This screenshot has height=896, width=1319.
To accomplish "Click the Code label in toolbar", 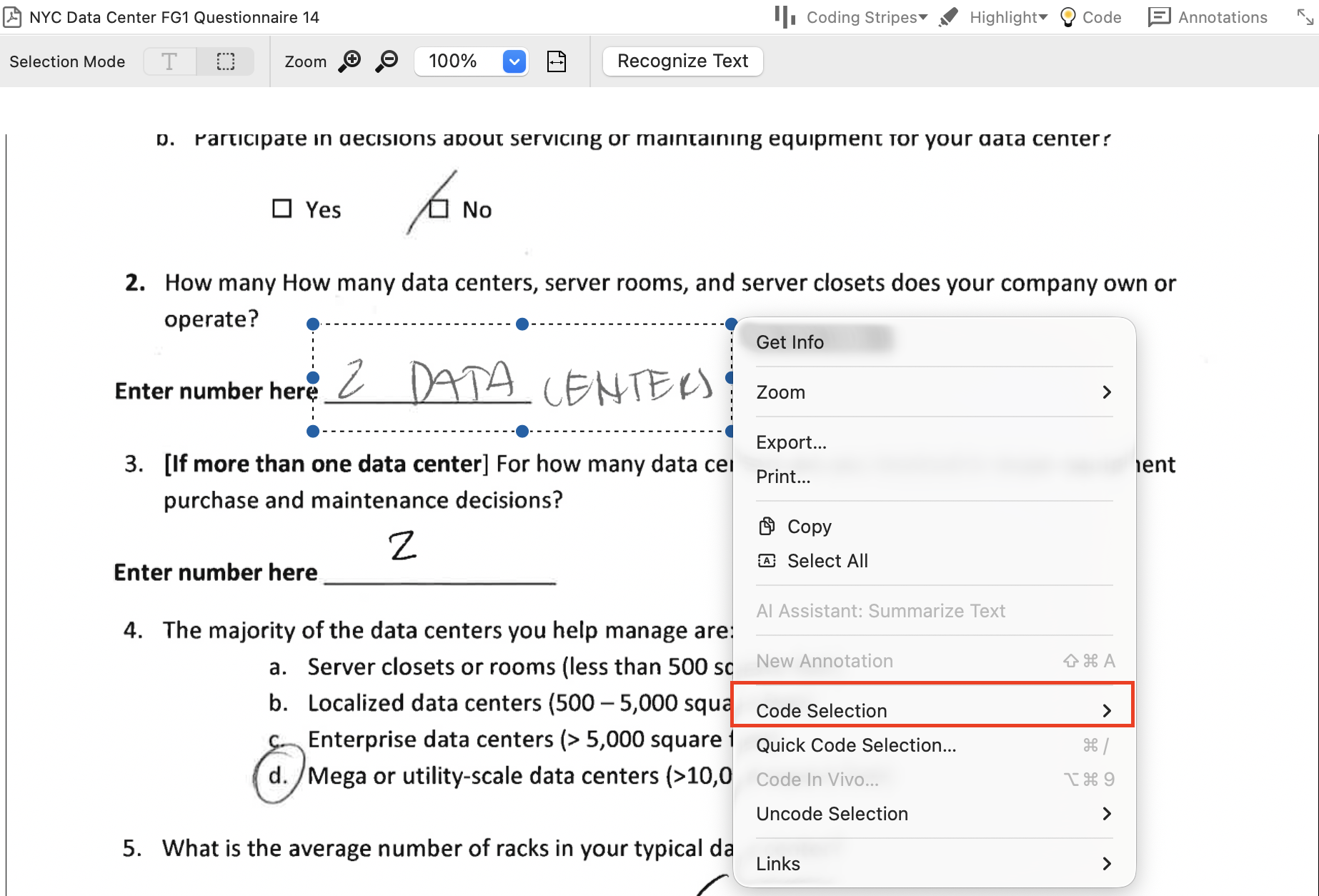I will point(1102,17).
